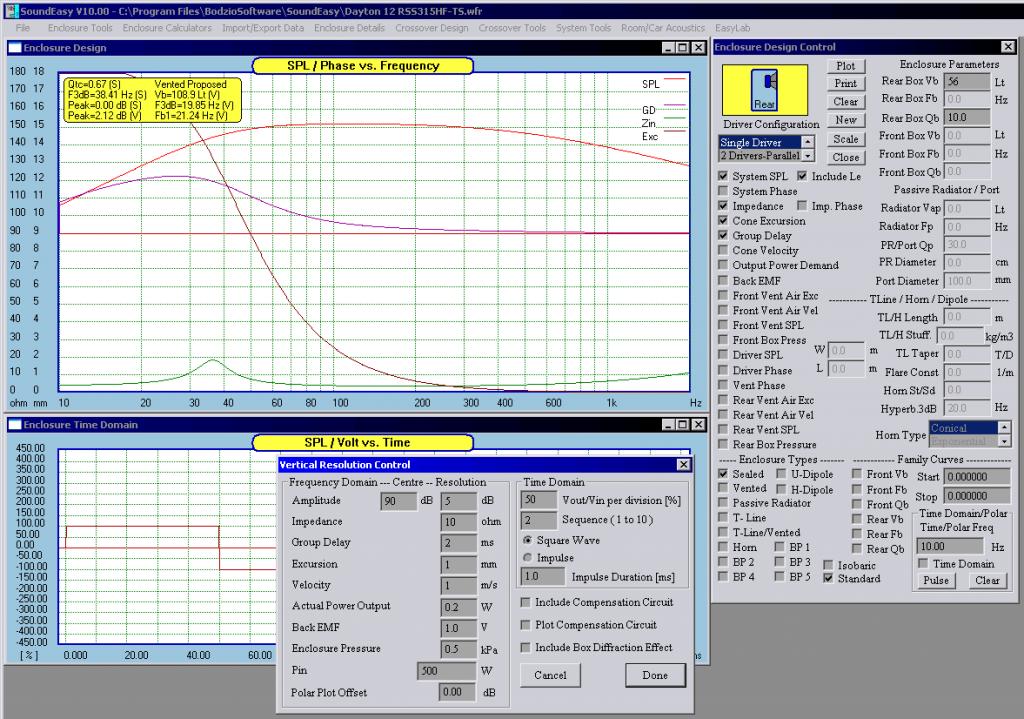Open the Enclosure Tools menu
Screen dimensions: 1024x719
(x=80, y=28)
